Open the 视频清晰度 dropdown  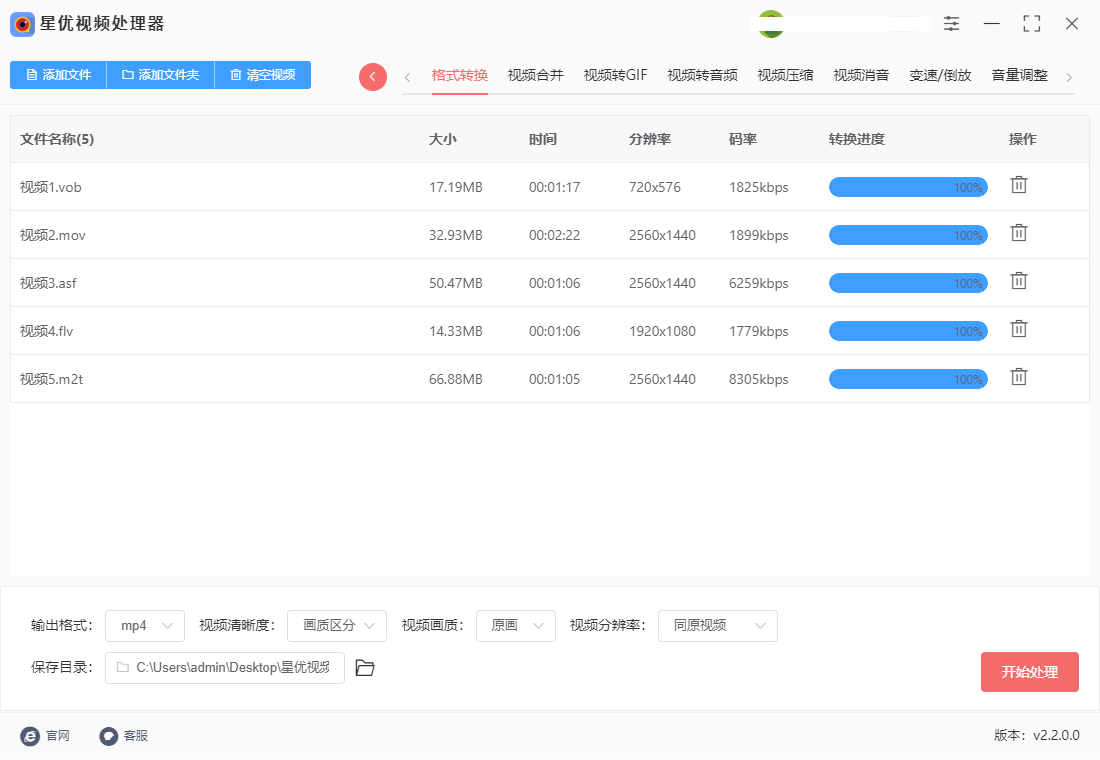click(x=337, y=626)
